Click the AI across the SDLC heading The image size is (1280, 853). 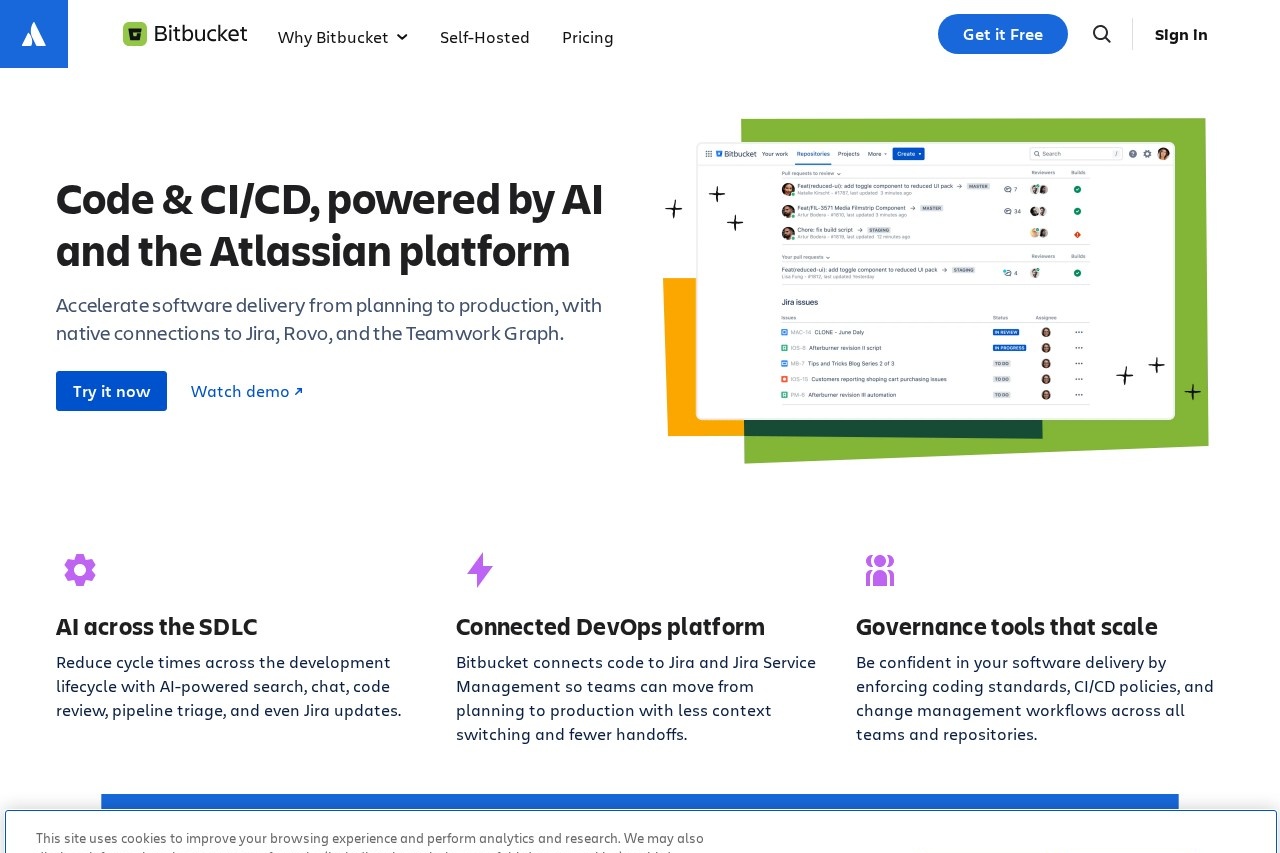point(157,627)
